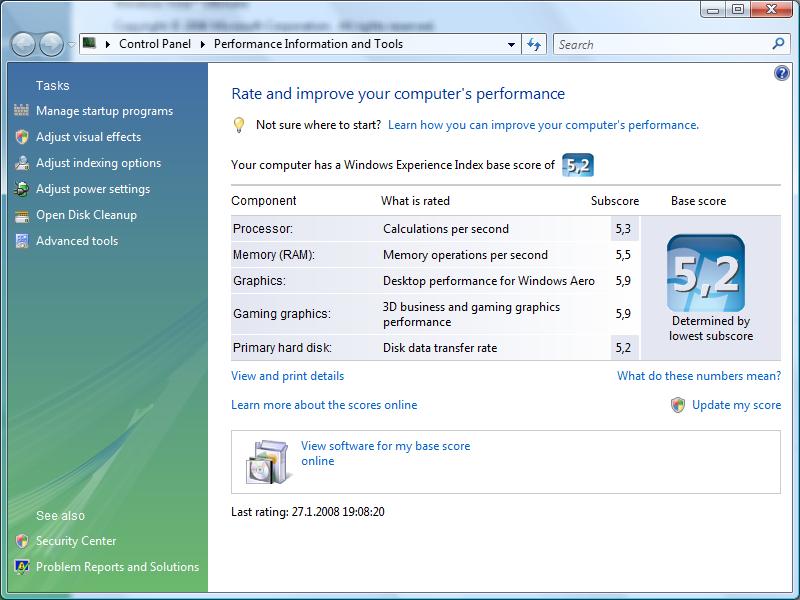Click the Memory subscore 5,5

(623, 255)
